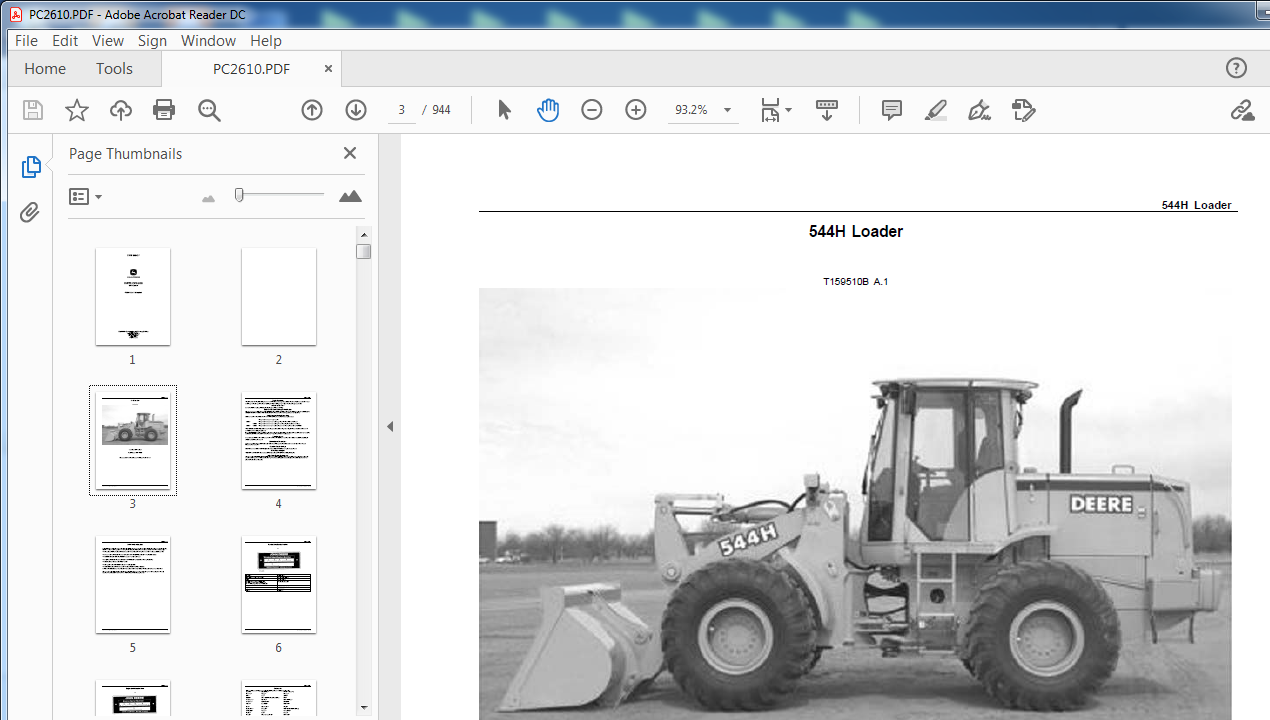Zoom out with the minus button

592,110
